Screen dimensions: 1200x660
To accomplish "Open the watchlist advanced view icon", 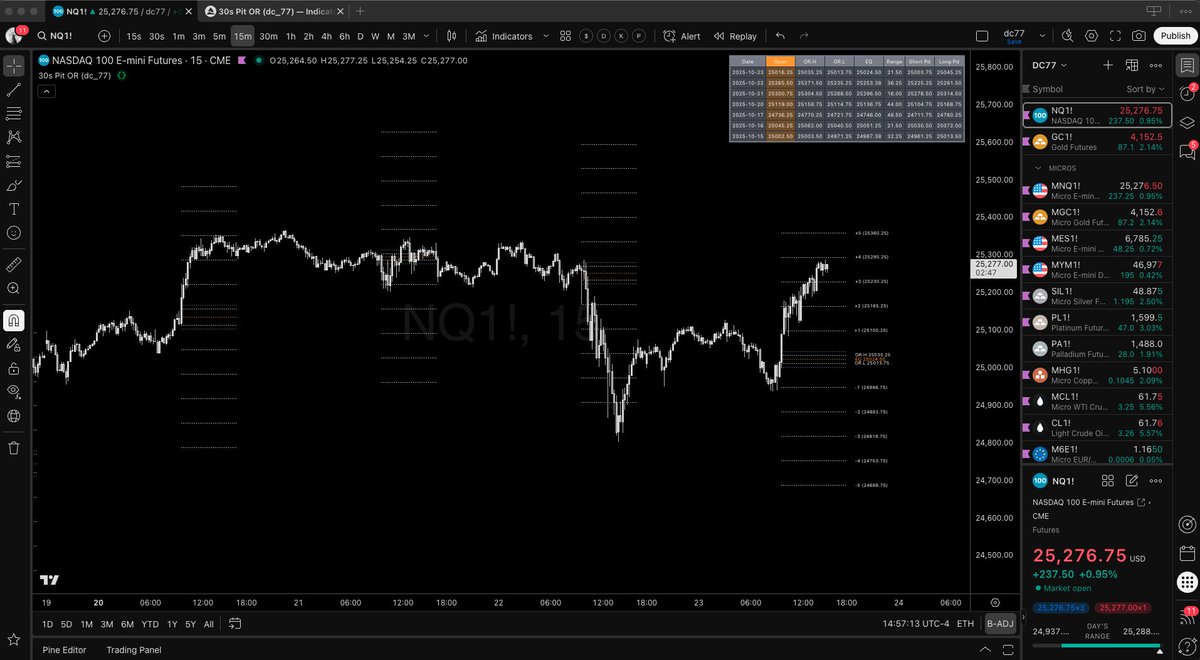I will [x=1132, y=65].
